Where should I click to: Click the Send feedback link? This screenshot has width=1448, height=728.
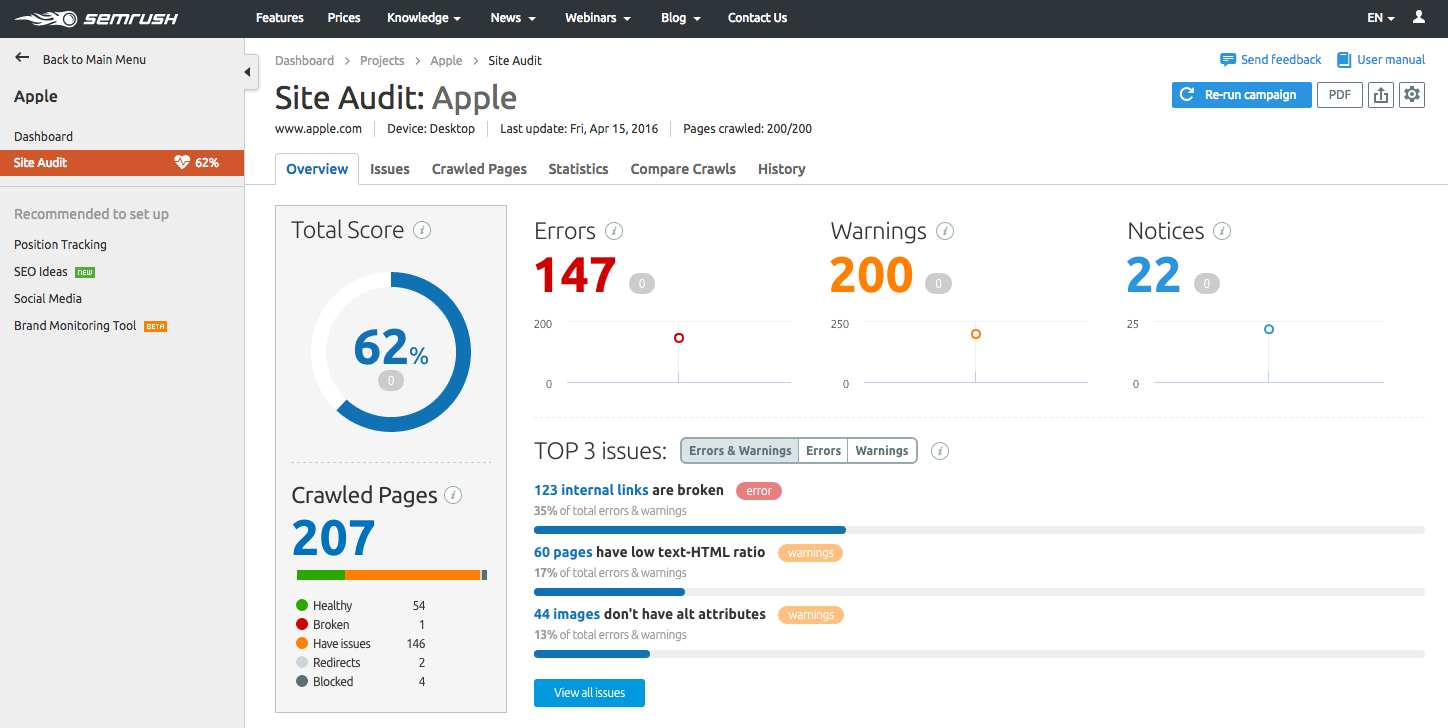(1281, 60)
